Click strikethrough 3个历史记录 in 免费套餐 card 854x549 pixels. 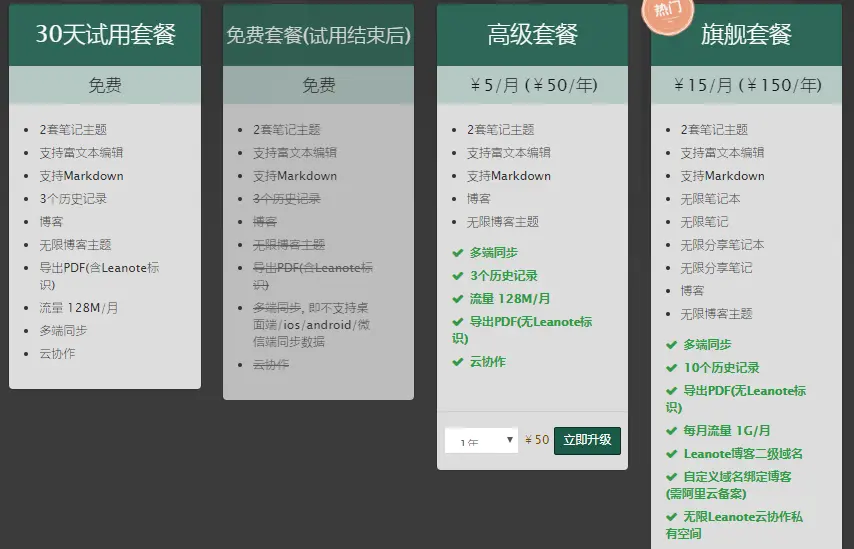tap(286, 199)
